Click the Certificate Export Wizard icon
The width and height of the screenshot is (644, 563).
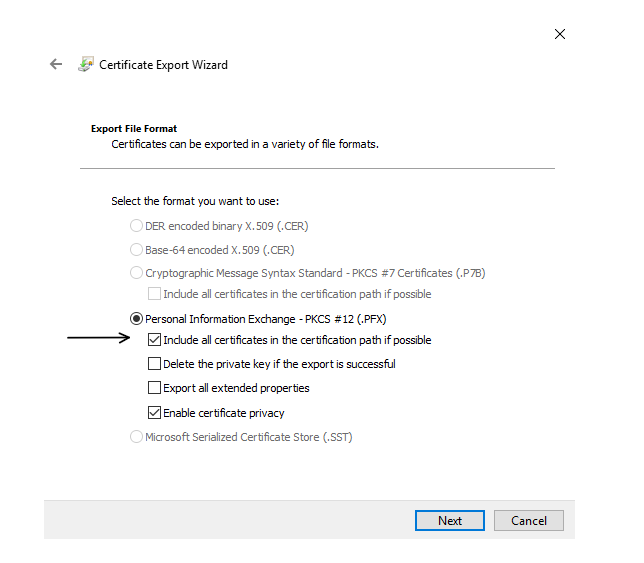point(86,65)
